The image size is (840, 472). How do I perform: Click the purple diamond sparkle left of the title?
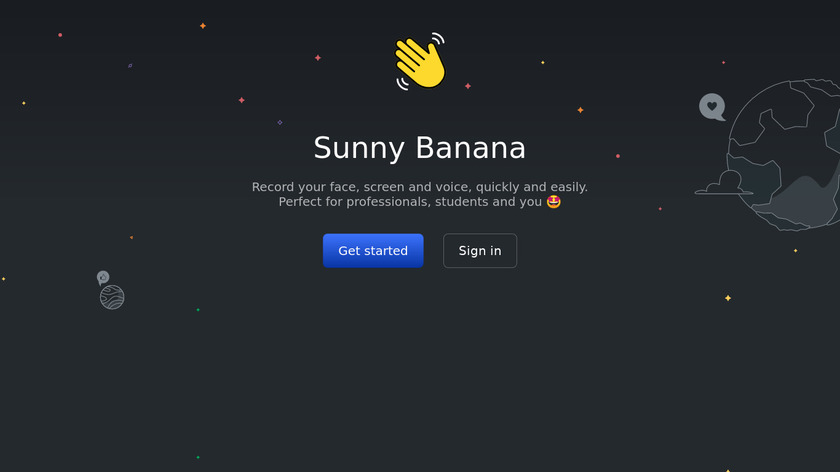pyautogui.click(x=280, y=123)
